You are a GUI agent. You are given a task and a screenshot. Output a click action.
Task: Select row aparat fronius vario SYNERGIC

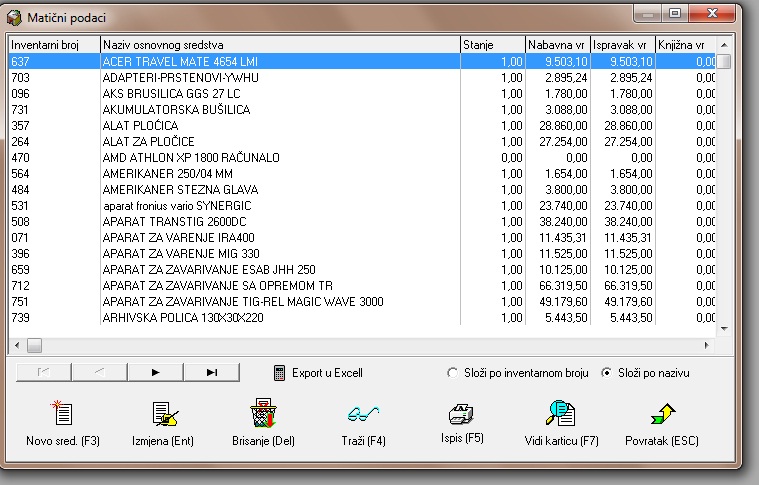[362, 206]
